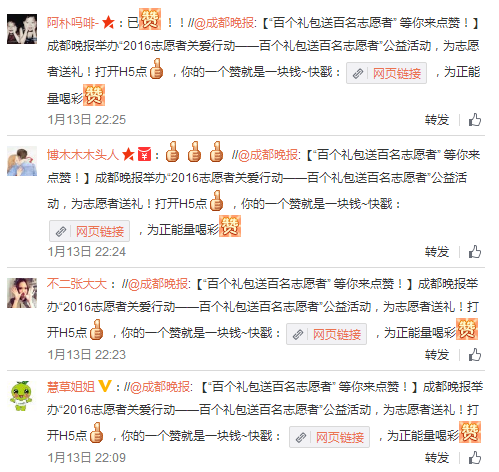Open 网页链接 in 阿朴吗啡-'s comment

[x=386, y=73]
